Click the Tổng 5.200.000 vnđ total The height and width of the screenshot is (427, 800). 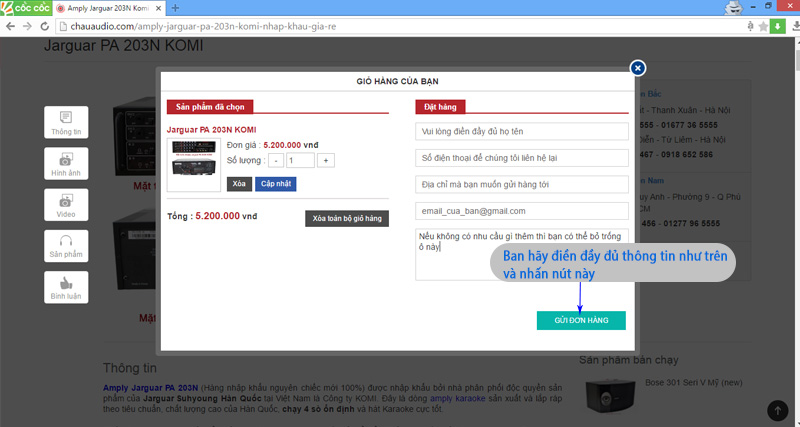(x=212, y=216)
